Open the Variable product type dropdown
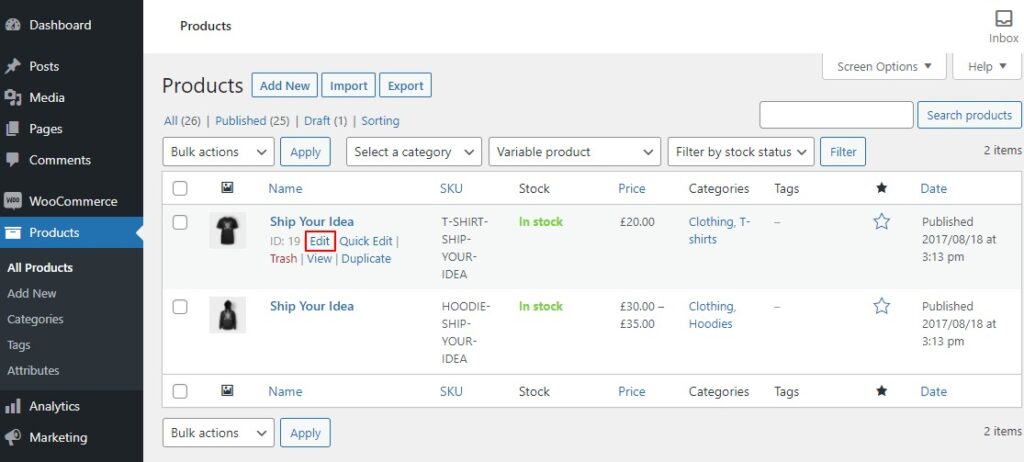 click(575, 152)
